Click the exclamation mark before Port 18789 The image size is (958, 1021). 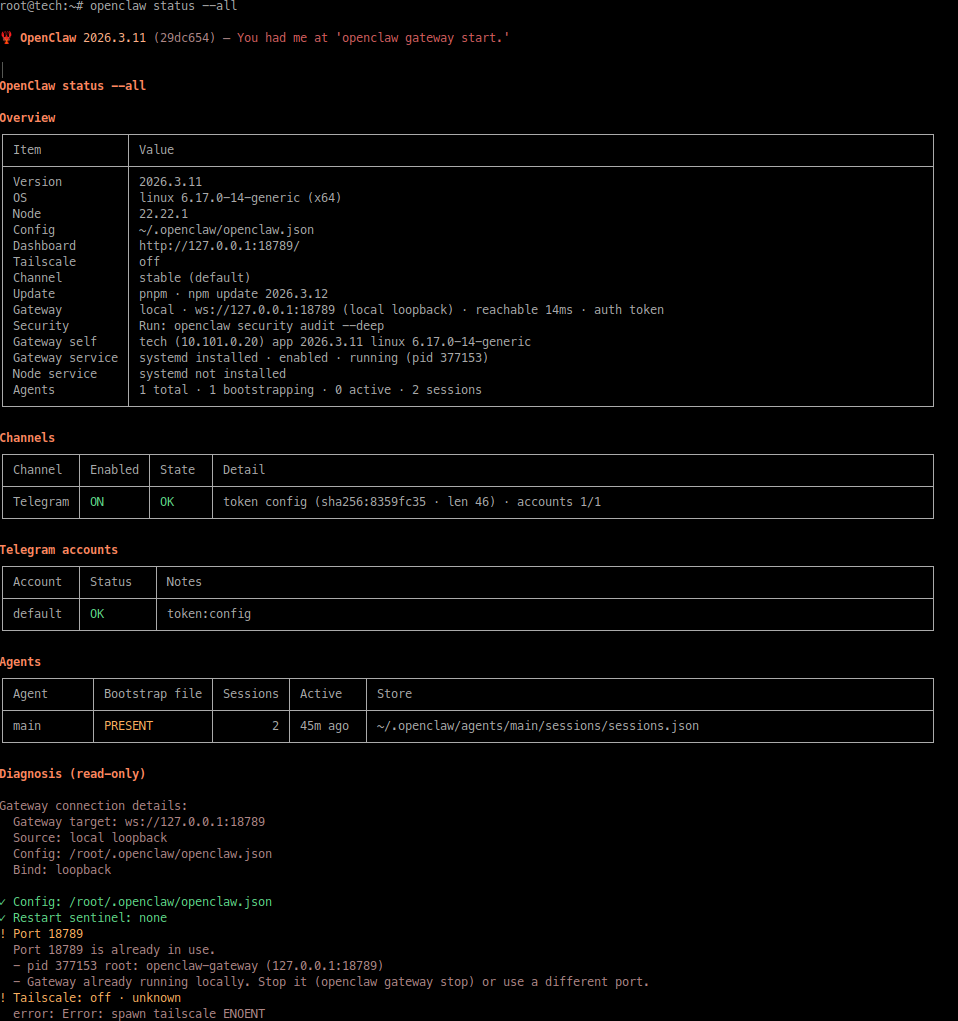coord(3,934)
